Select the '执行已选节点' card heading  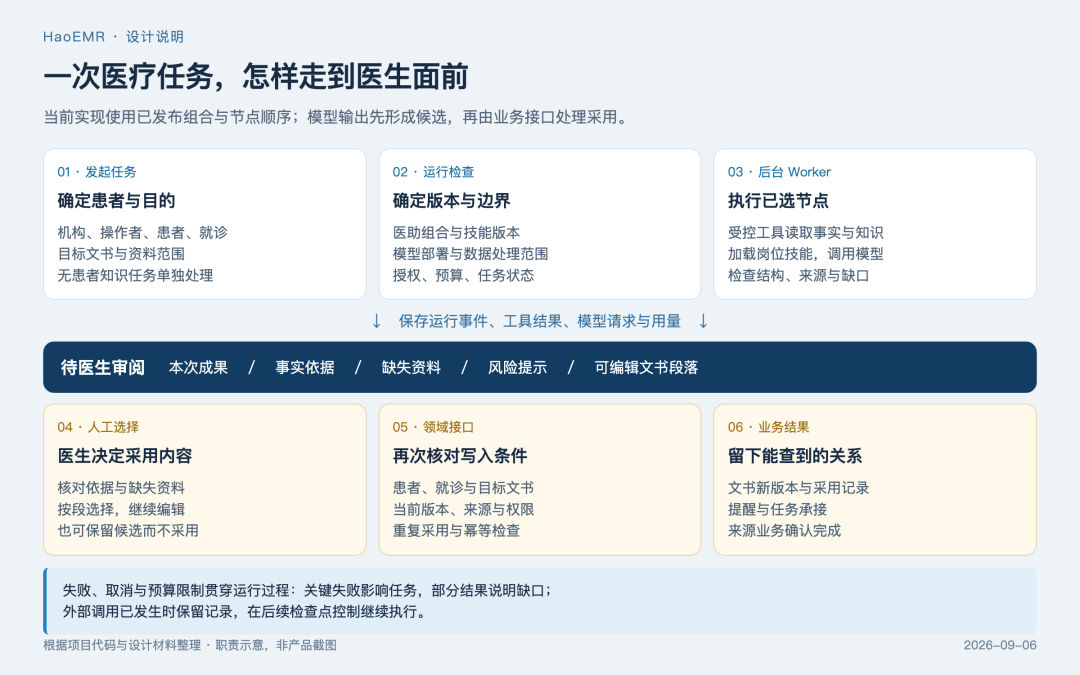click(x=778, y=200)
